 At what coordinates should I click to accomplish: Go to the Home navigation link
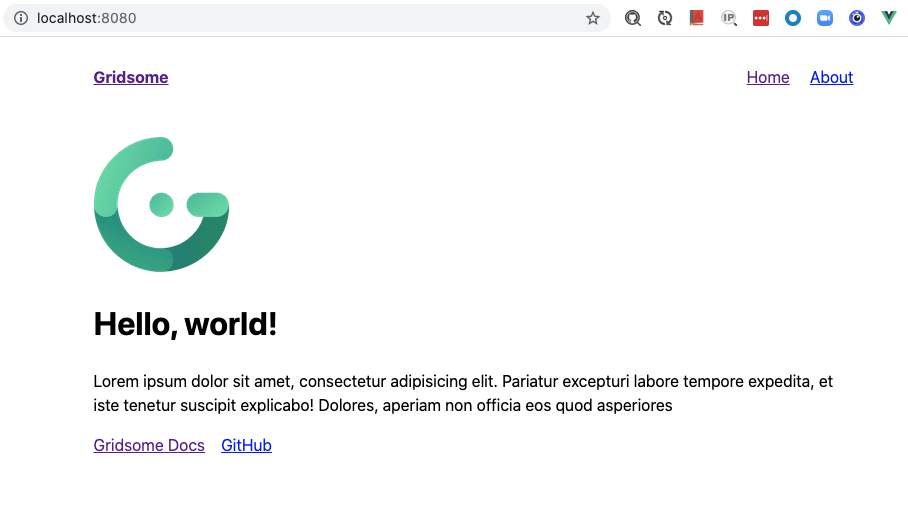pyautogui.click(x=768, y=78)
